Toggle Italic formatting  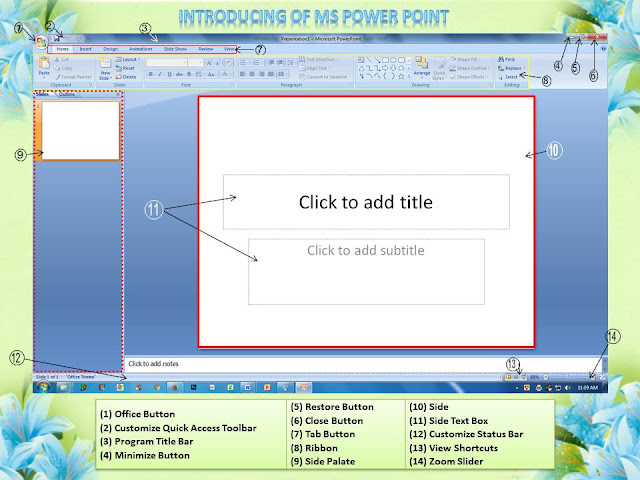pyautogui.click(x=160, y=74)
